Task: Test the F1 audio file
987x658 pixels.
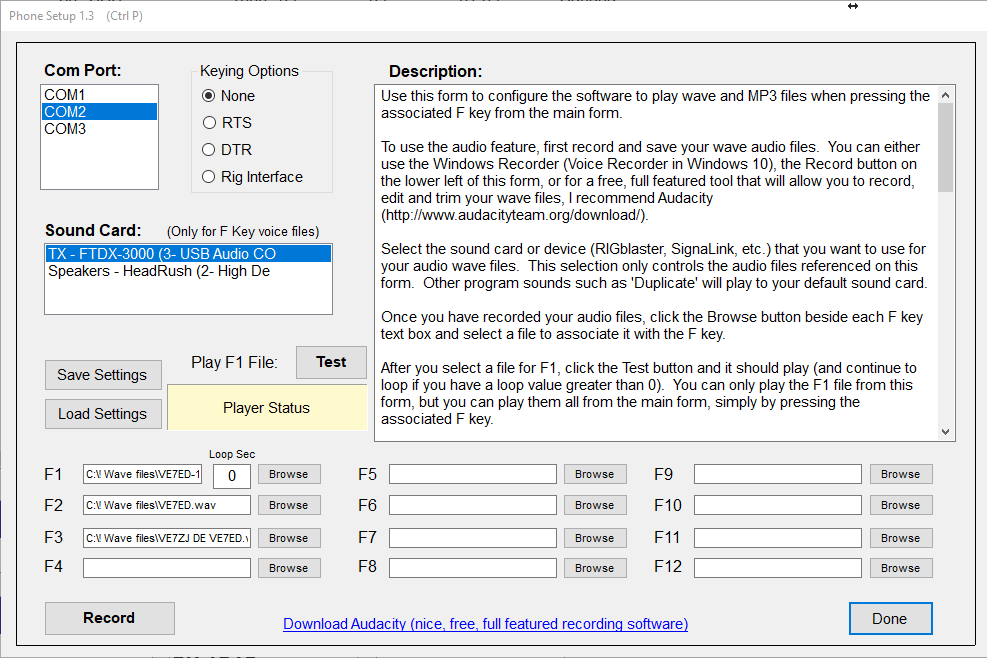Action: tap(331, 362)
